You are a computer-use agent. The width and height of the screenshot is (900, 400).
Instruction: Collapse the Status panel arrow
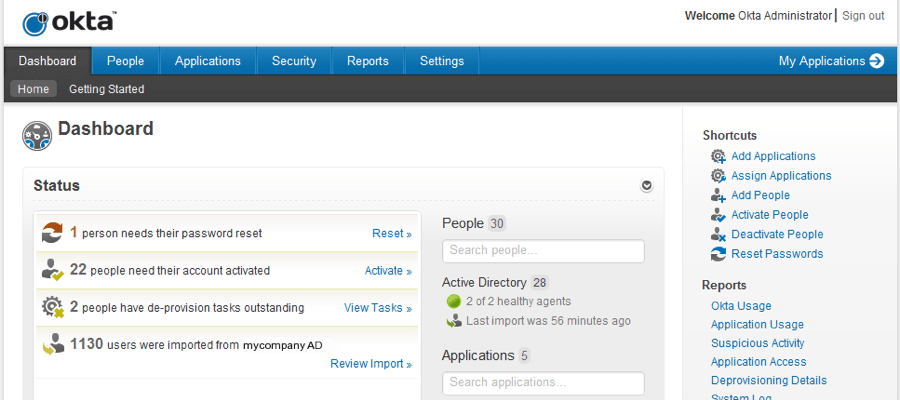tap(647, 185)
